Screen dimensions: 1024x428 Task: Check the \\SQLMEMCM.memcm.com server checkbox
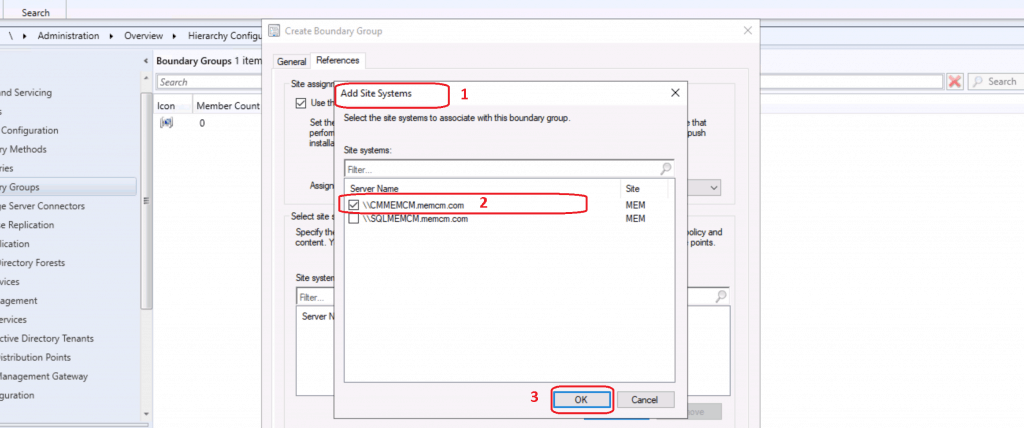[x=353, y=220]
